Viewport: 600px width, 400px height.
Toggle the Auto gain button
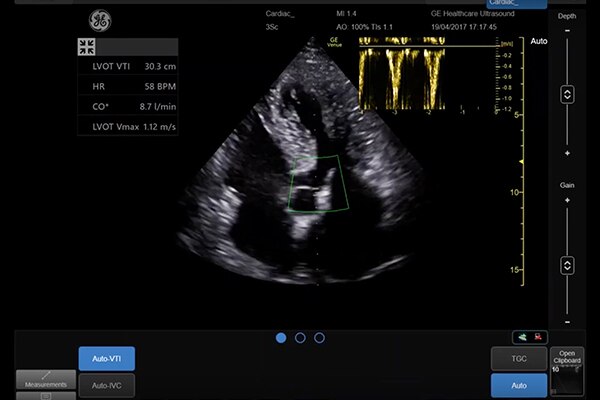pyautogui.click(x=518, y=385)
